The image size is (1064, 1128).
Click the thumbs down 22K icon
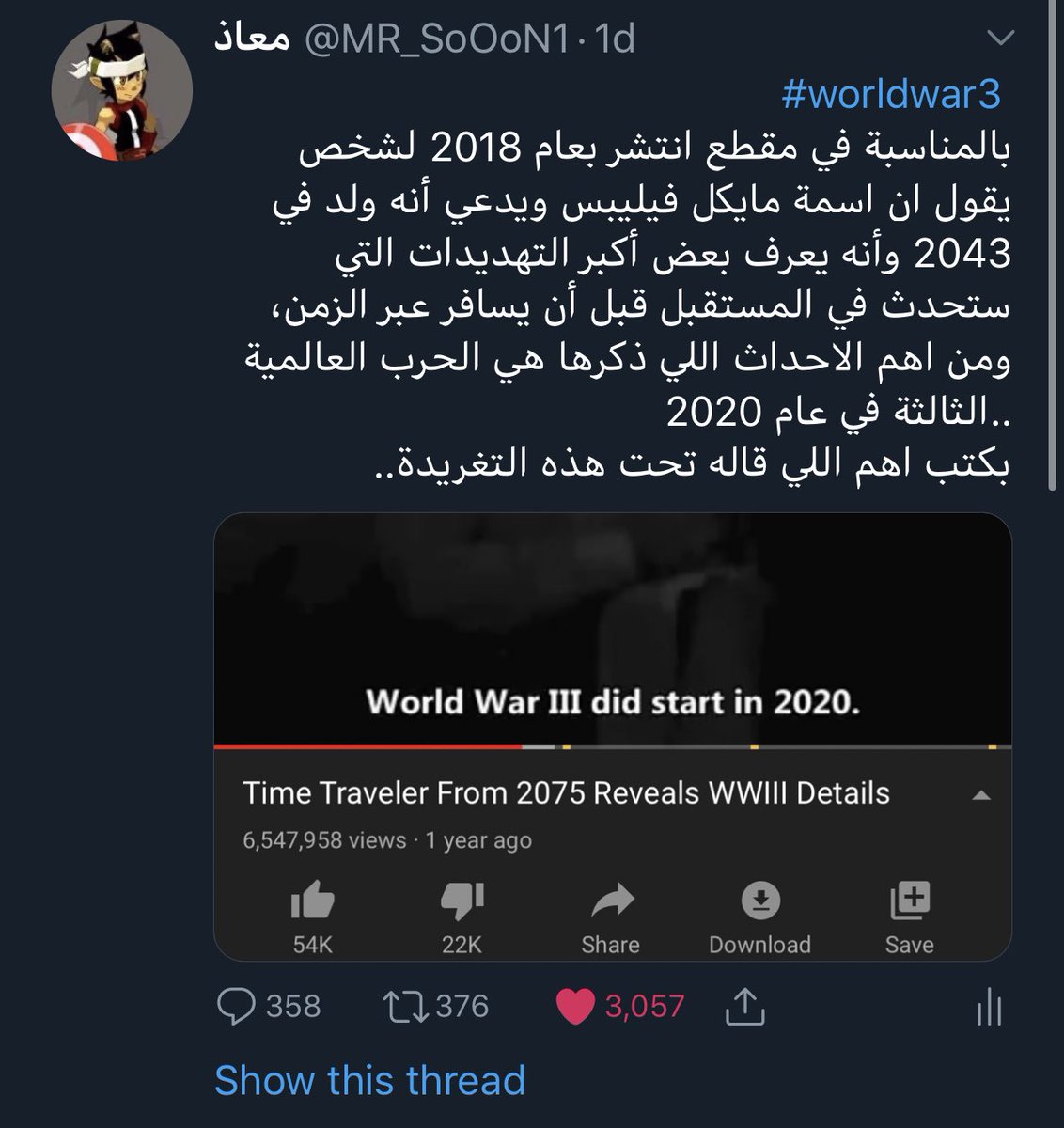(462, 902)
